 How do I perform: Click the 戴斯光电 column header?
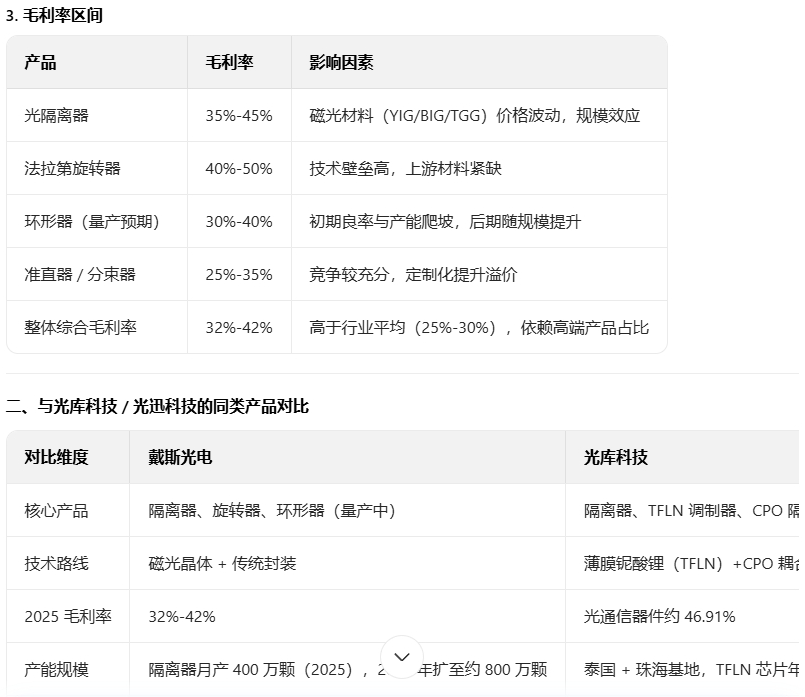181,458
